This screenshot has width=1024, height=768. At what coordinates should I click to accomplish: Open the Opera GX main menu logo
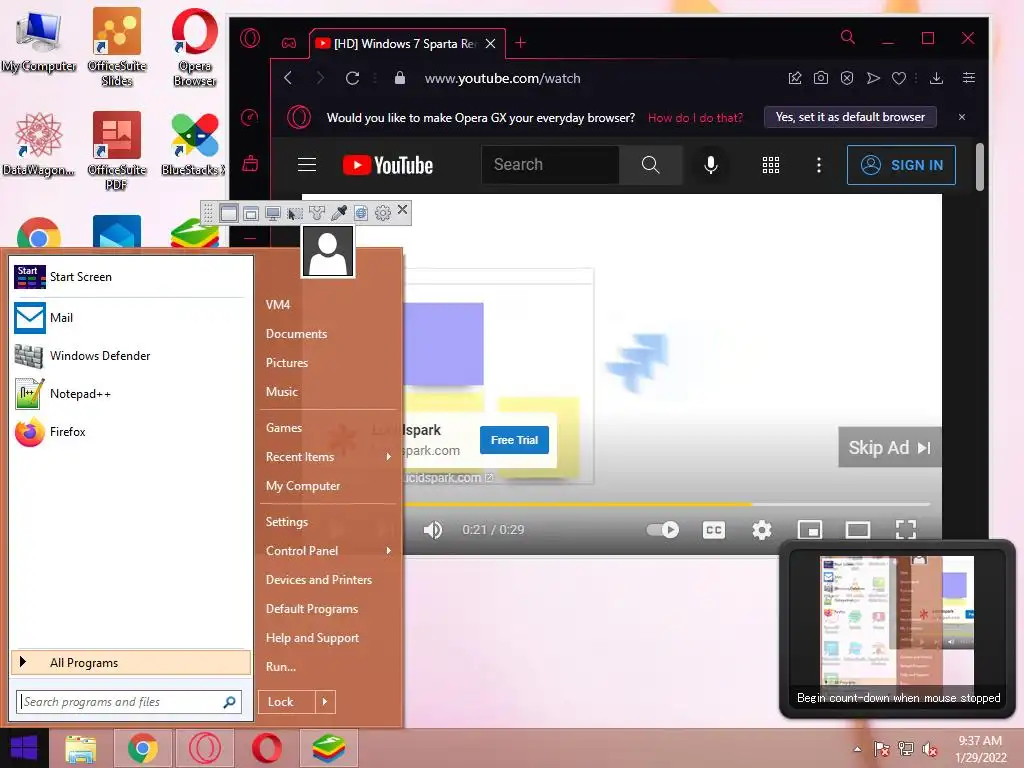click(x=249, y=39)
